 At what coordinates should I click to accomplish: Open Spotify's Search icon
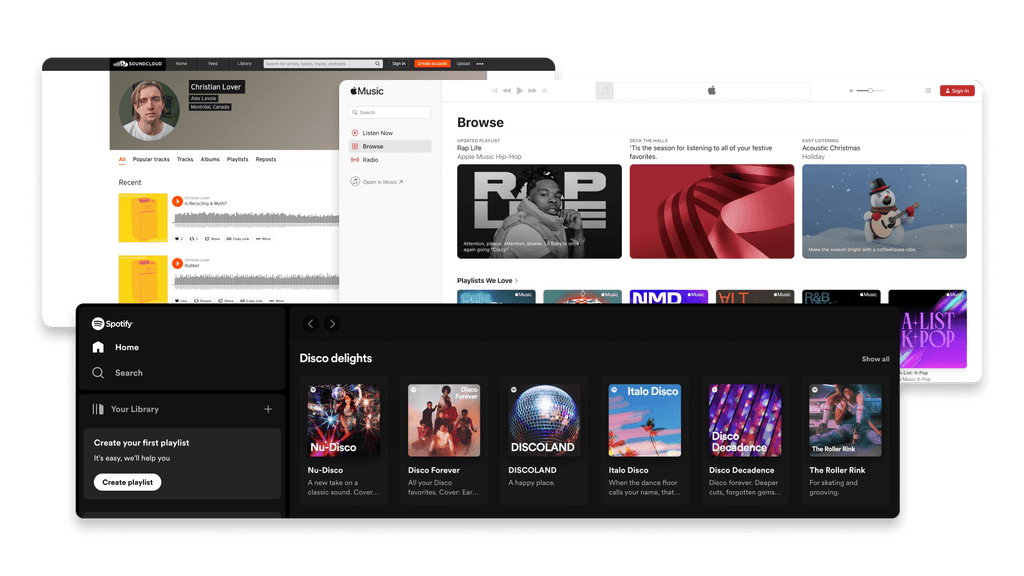click(99, 372)
